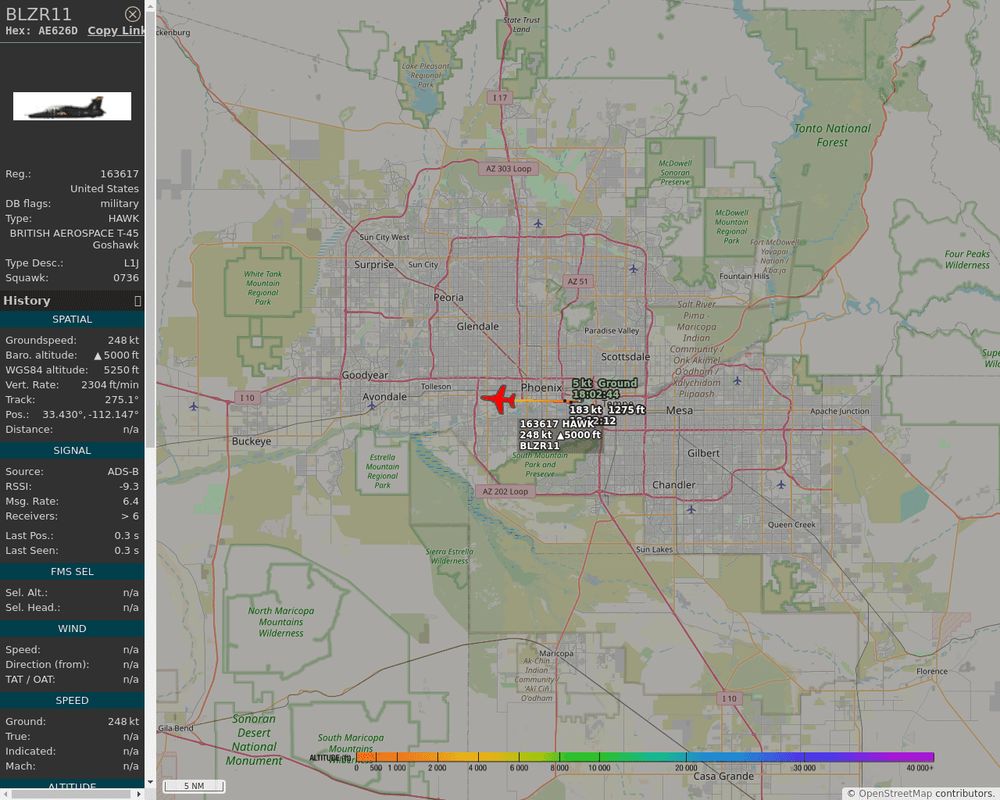
Task: Click the airport icon north of Phoenix near I 17
Action: point(538,223)
